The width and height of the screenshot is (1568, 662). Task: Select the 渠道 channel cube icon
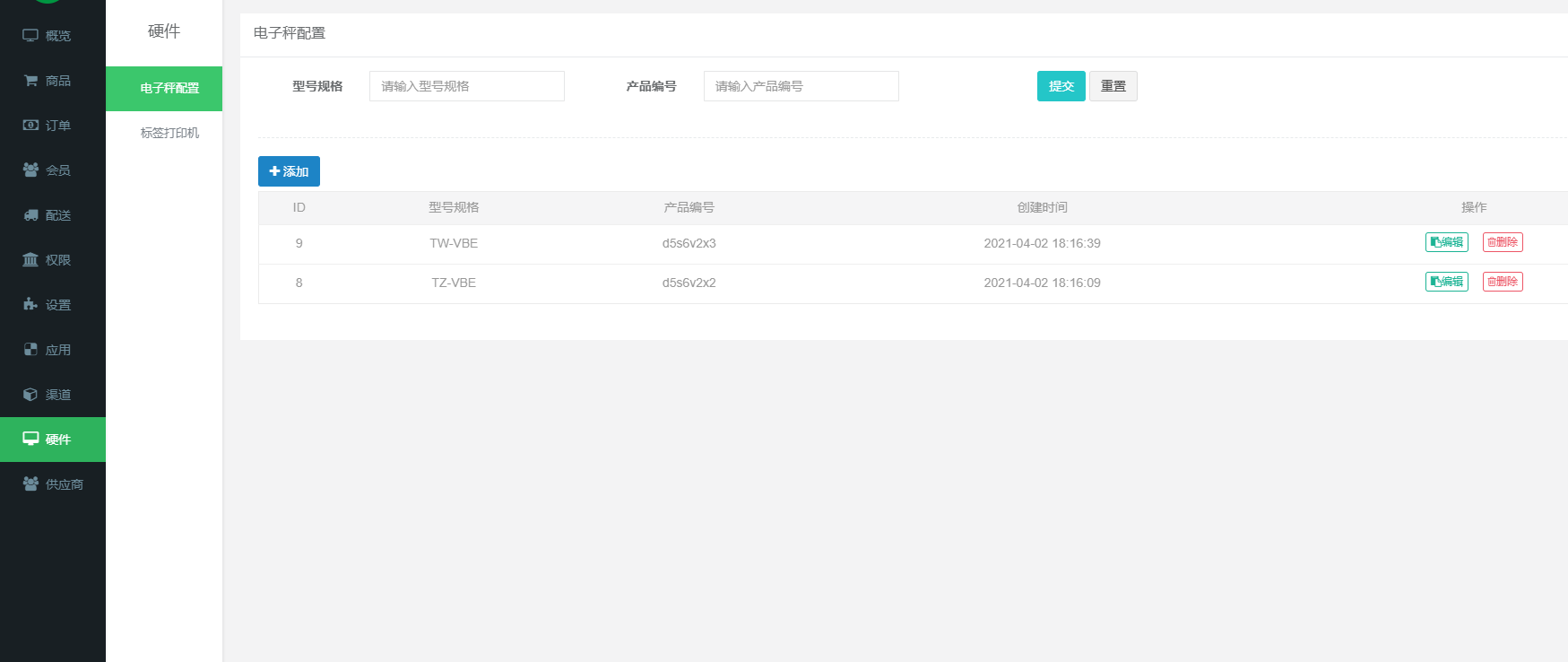coord(30,395)
